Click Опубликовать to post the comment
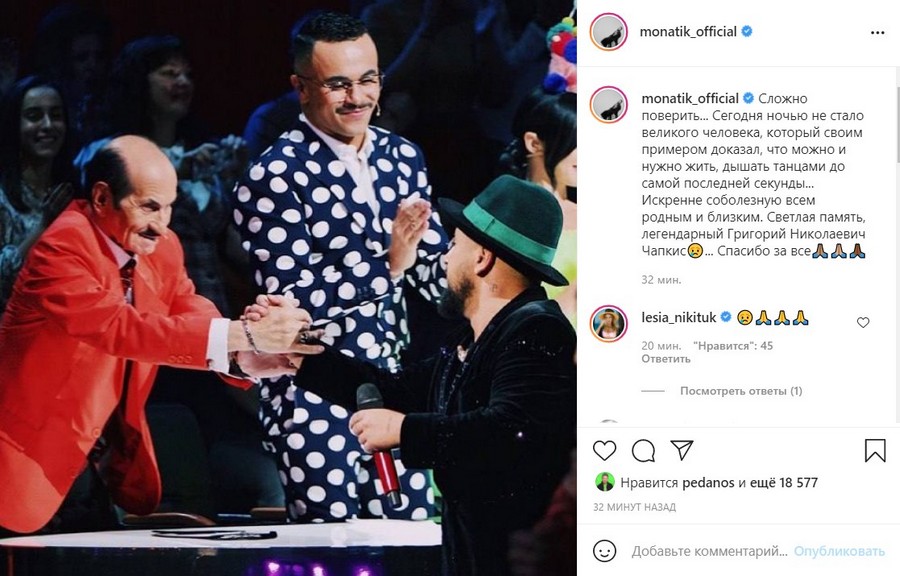900x576 pixels. (839, 551)
